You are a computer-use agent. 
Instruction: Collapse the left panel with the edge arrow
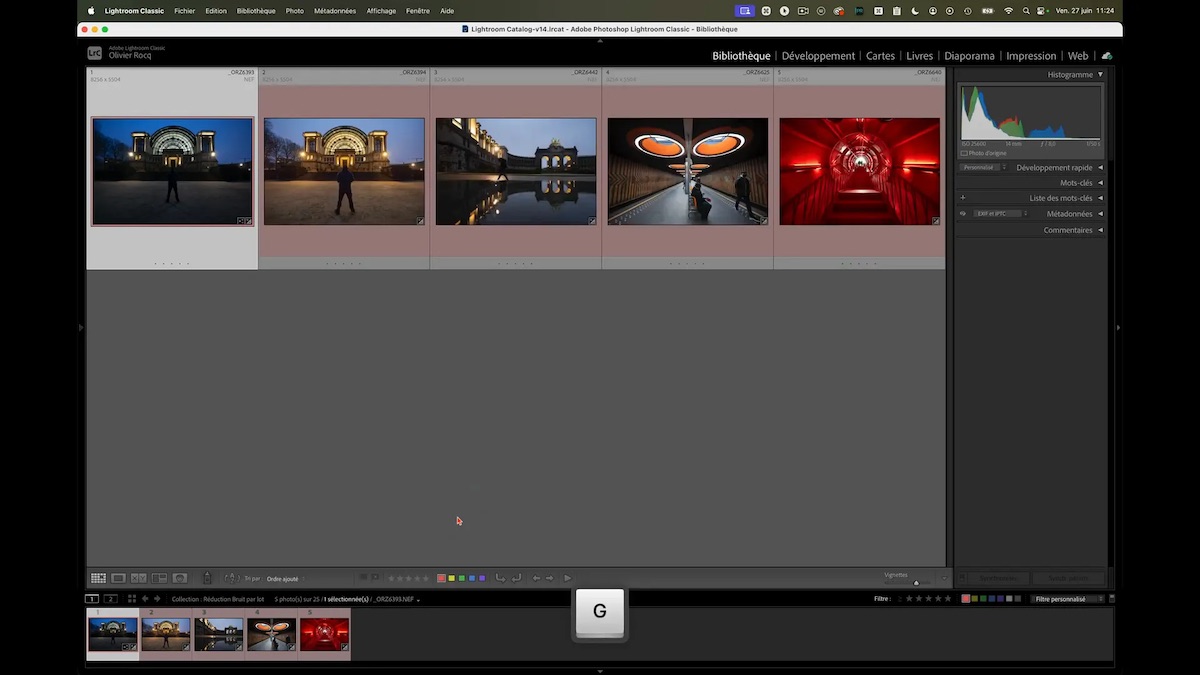(x=80, y=327)
